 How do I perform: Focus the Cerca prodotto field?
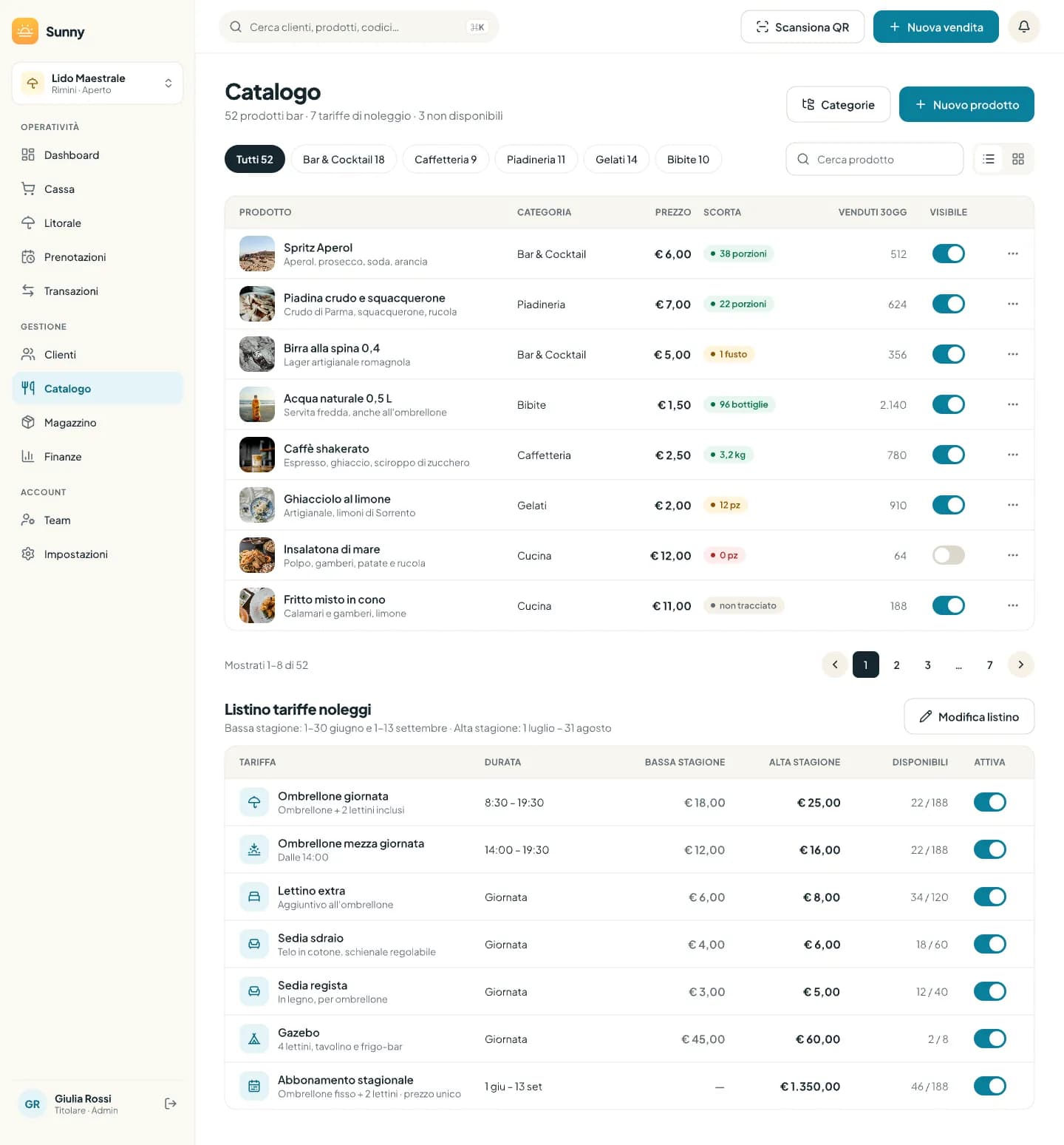coord(875,159)
